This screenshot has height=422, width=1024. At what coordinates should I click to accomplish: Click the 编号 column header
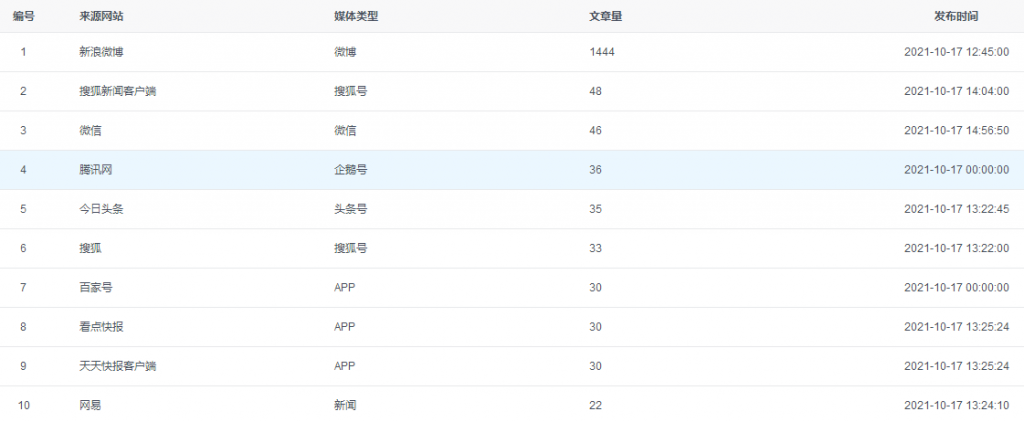point(24,16)
